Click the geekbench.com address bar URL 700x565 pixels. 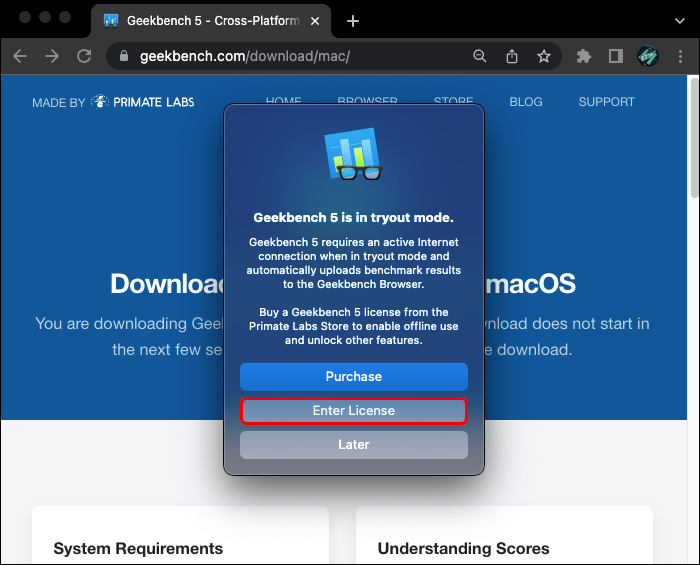tap(245, 56)
